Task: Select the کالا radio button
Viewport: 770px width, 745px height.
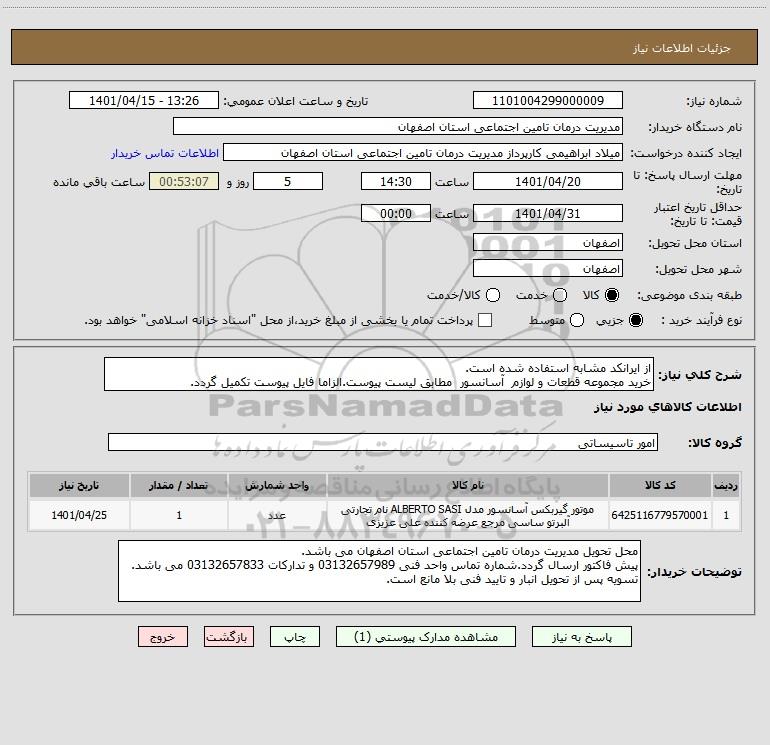Action: pos(612,295)
